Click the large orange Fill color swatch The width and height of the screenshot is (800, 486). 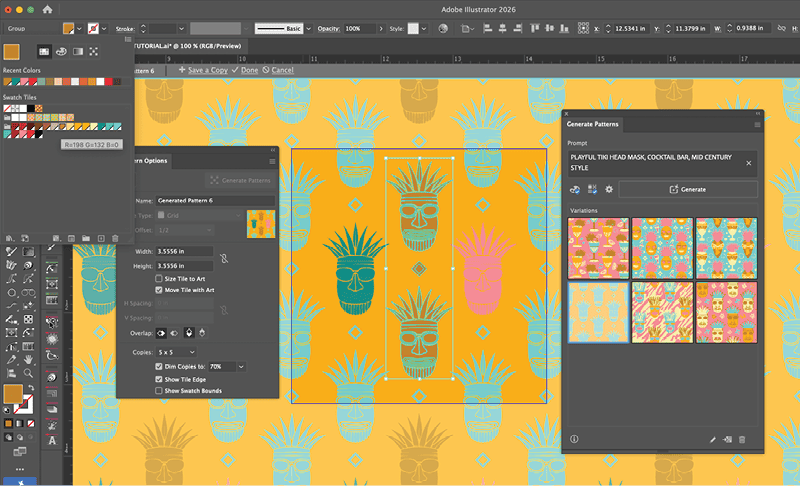click(x=13, y=395)
